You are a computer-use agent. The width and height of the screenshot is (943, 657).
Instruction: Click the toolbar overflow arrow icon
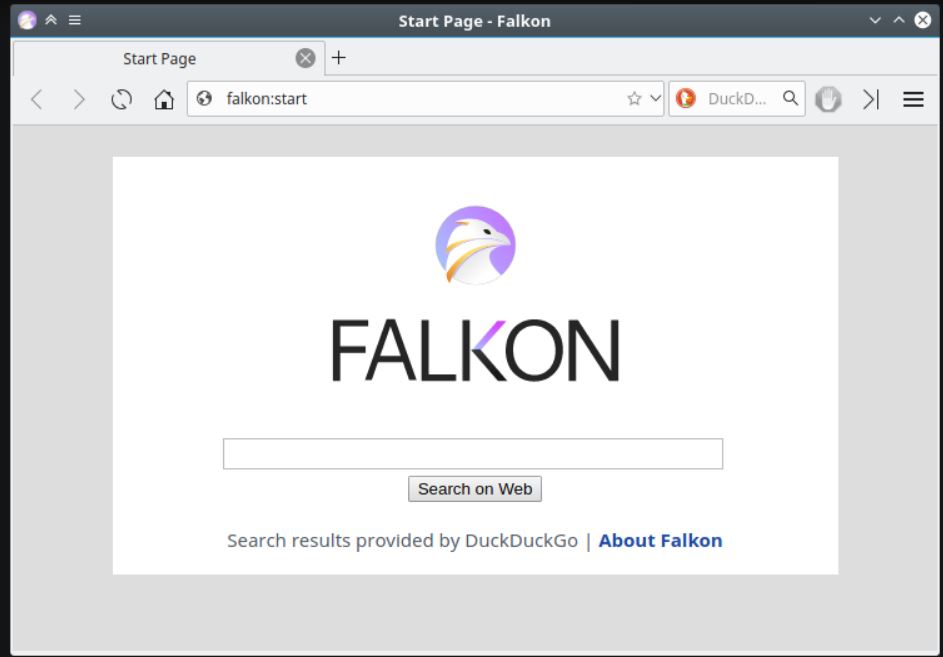point(871,99)
